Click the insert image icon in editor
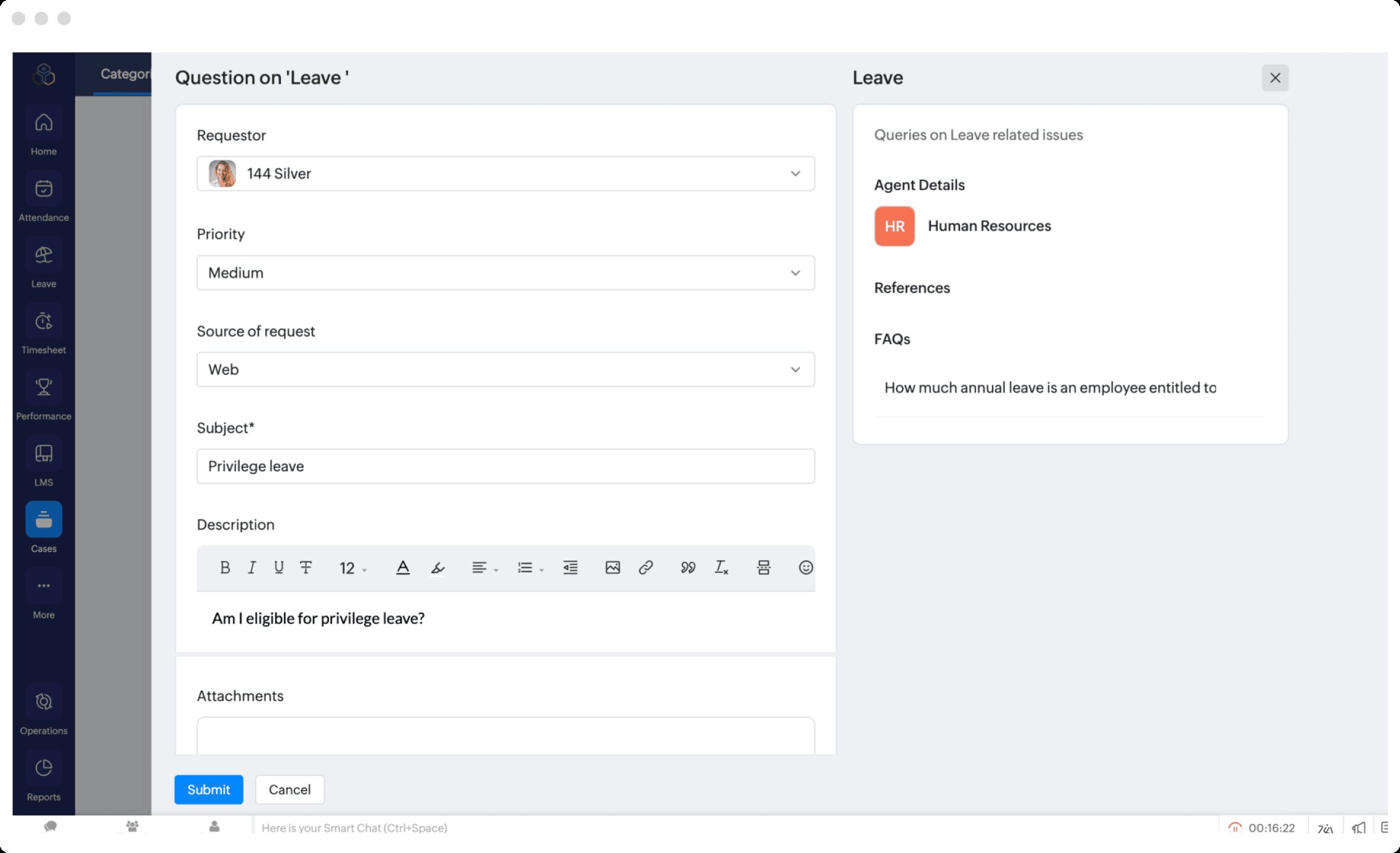Viewport: 1400px width, 853px height. coord(612,568)
